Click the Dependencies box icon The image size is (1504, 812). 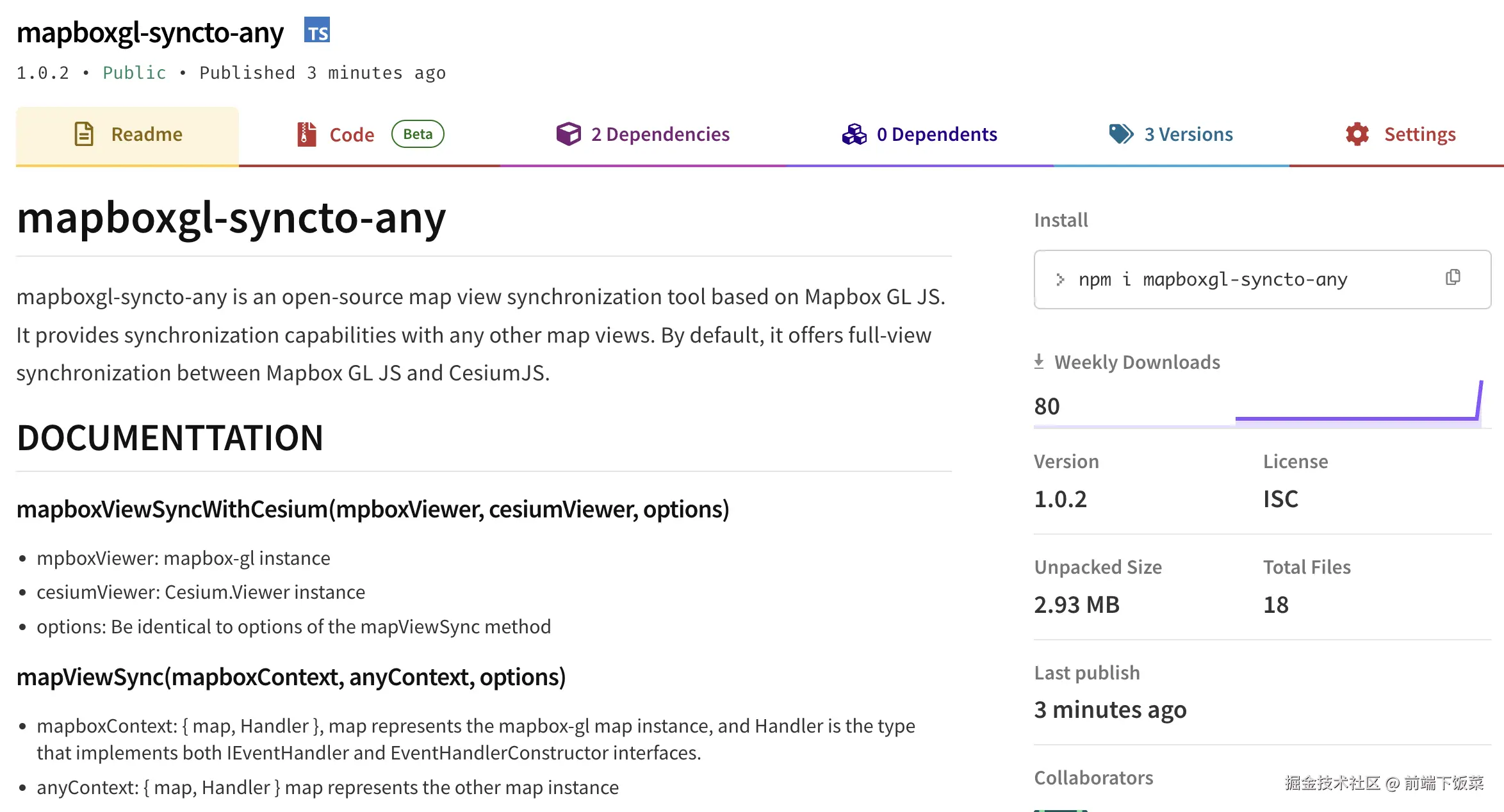568,134
